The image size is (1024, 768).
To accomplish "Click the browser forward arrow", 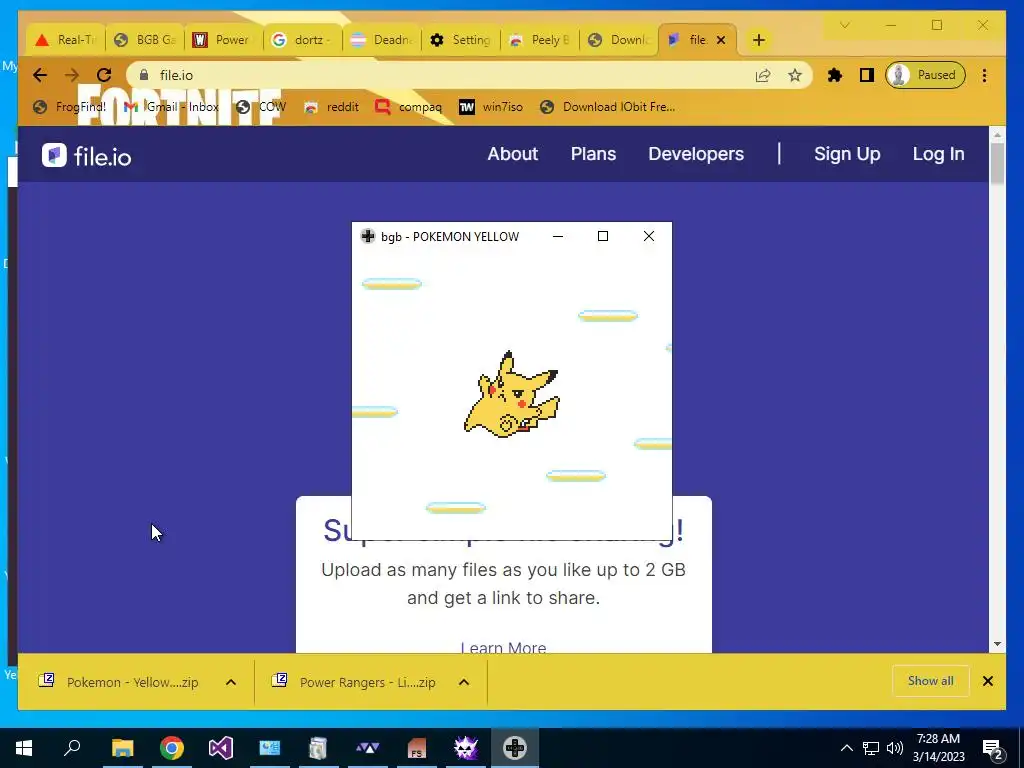I will click(72, 75).
